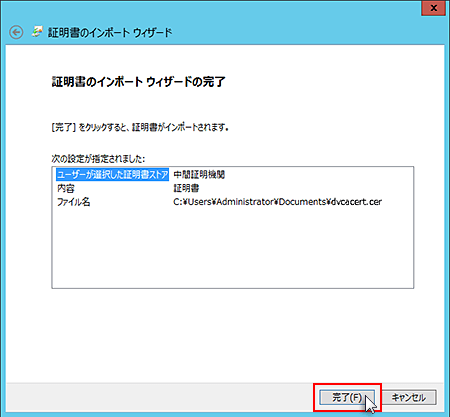Click the 証明書 value next to 内容
This screenshot has width=450, height=417.
tap(186, 188)
